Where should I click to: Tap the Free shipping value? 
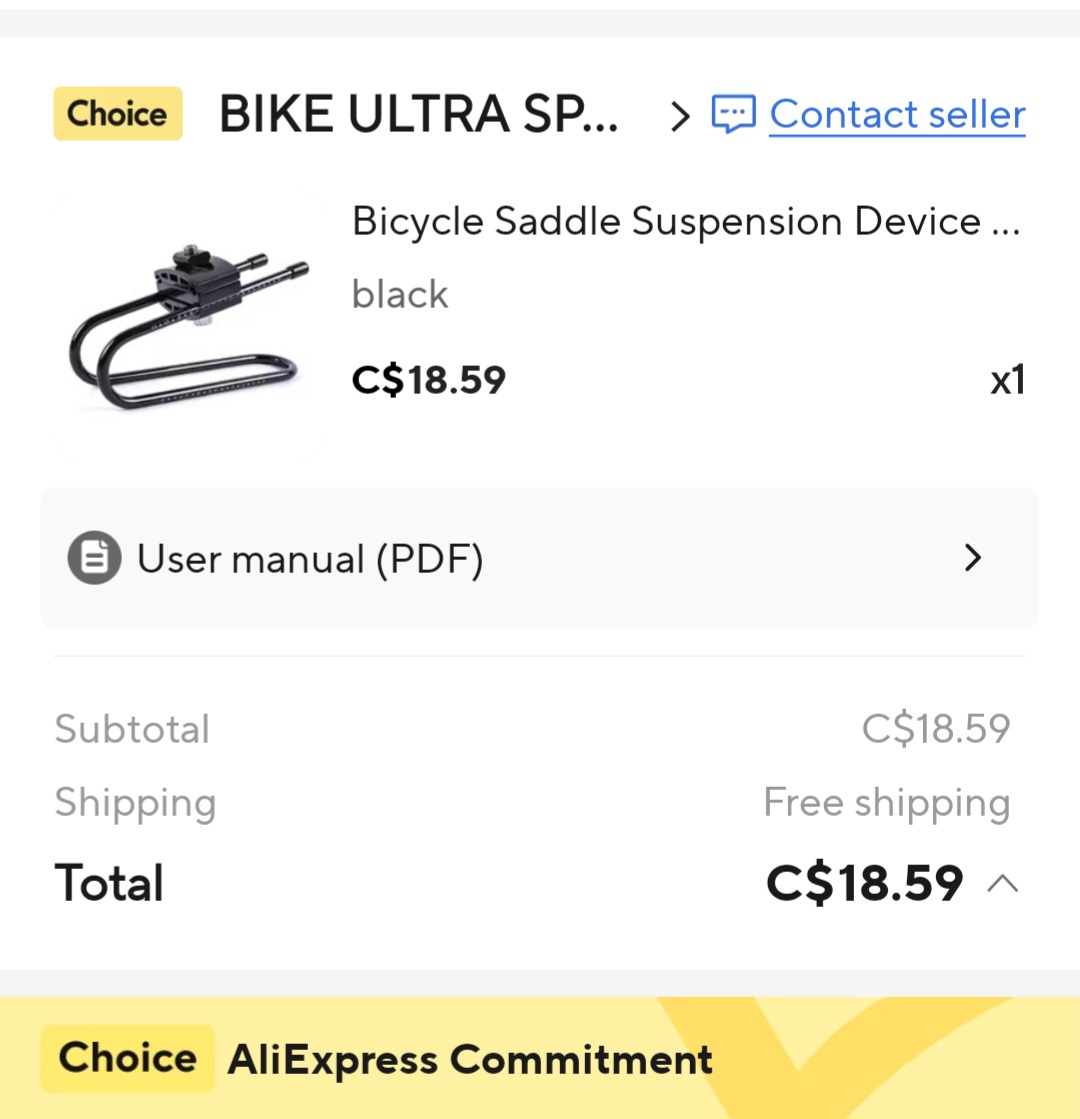pyautogui.click(x=887, y=802)
